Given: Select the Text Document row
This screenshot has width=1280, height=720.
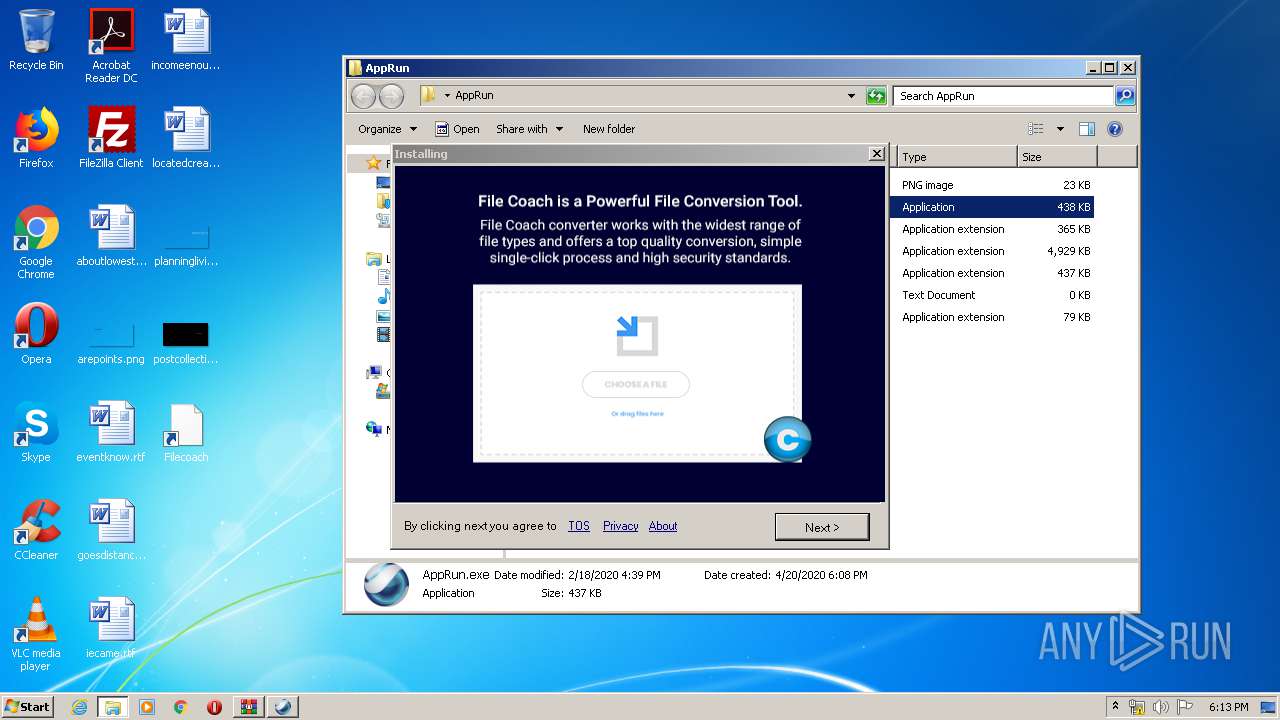Looking at the screenshot, I should click(x=992, y=295).
